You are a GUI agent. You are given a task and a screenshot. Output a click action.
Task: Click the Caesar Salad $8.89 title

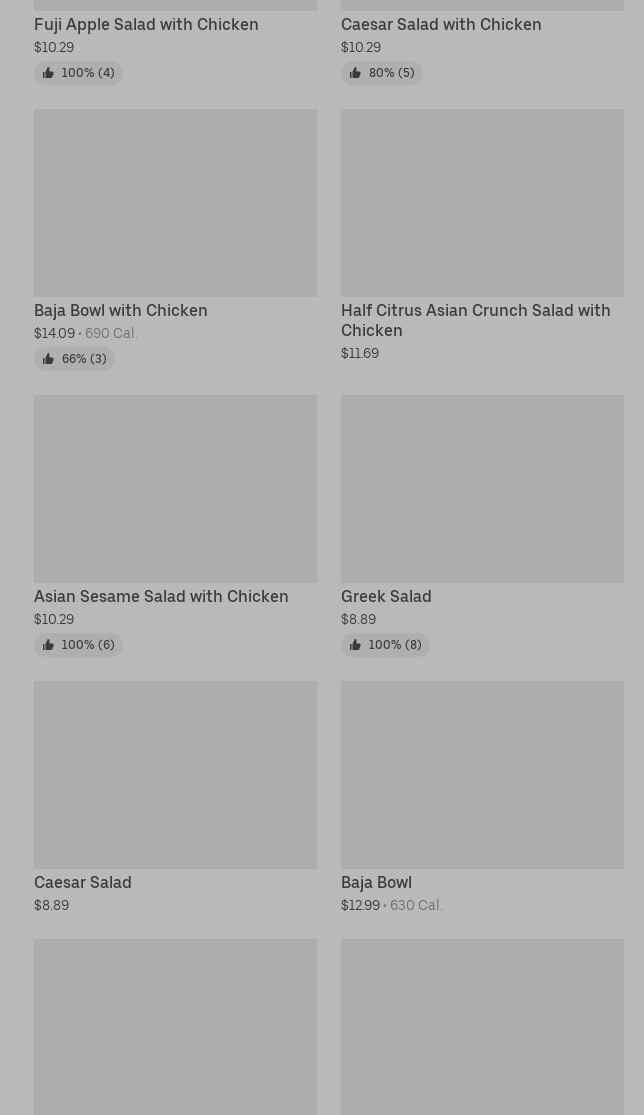83,882
